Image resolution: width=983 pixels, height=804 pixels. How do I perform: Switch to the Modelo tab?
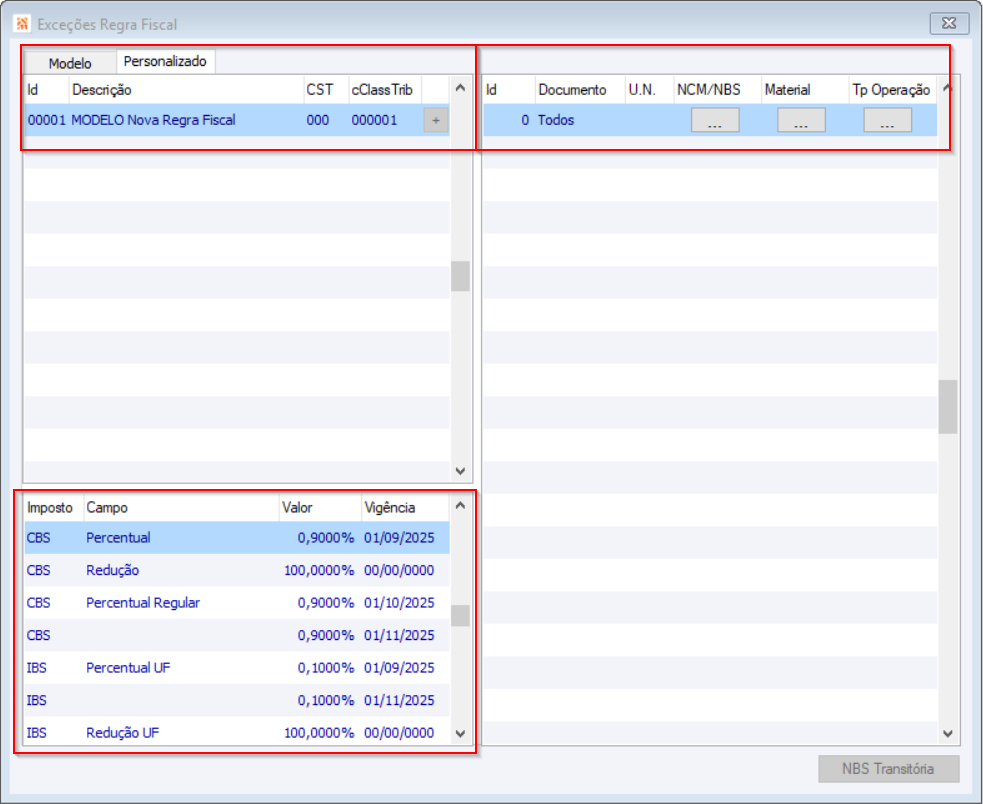tap(70, 63)
